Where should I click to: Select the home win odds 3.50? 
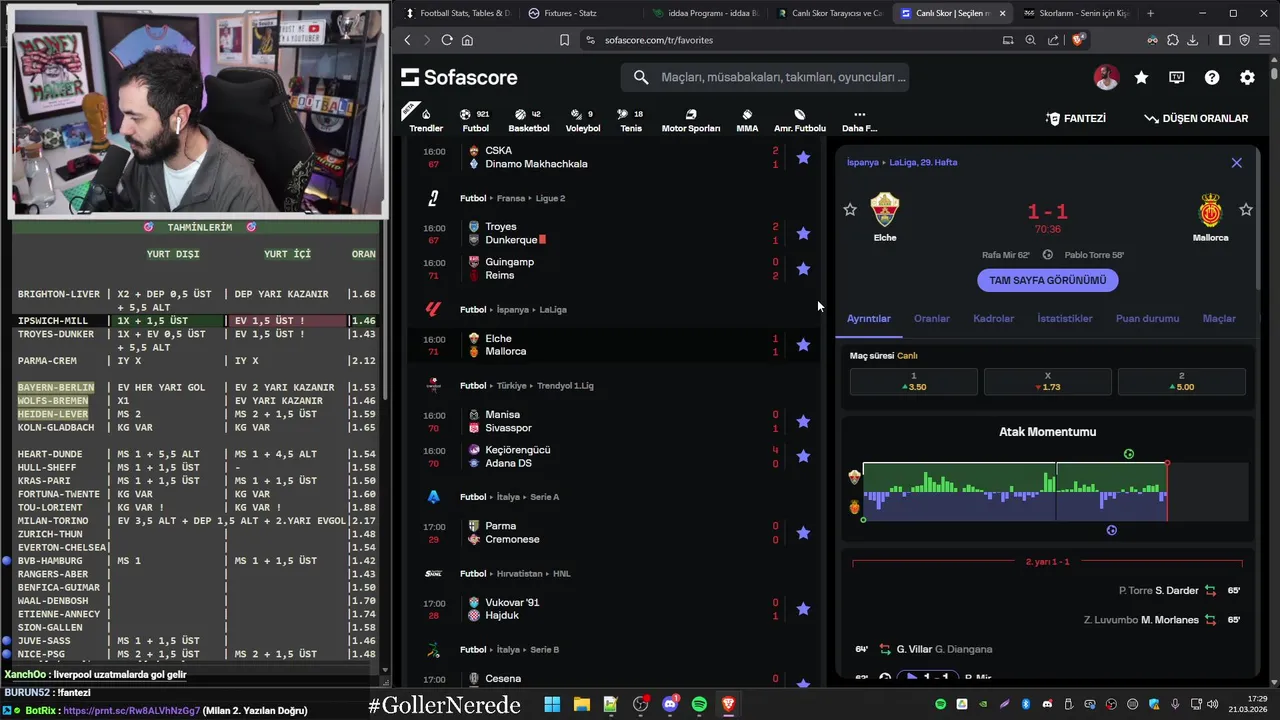tap(913, 381)
